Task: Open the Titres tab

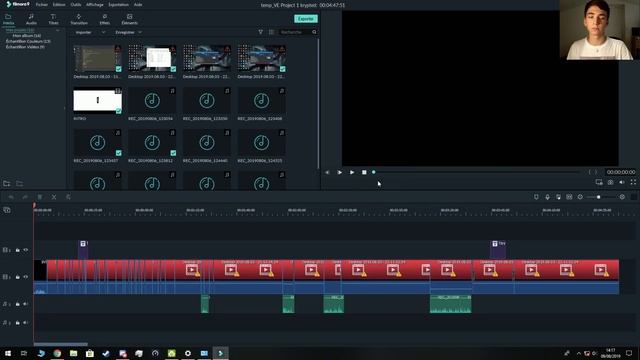Action: click(53, 19)
